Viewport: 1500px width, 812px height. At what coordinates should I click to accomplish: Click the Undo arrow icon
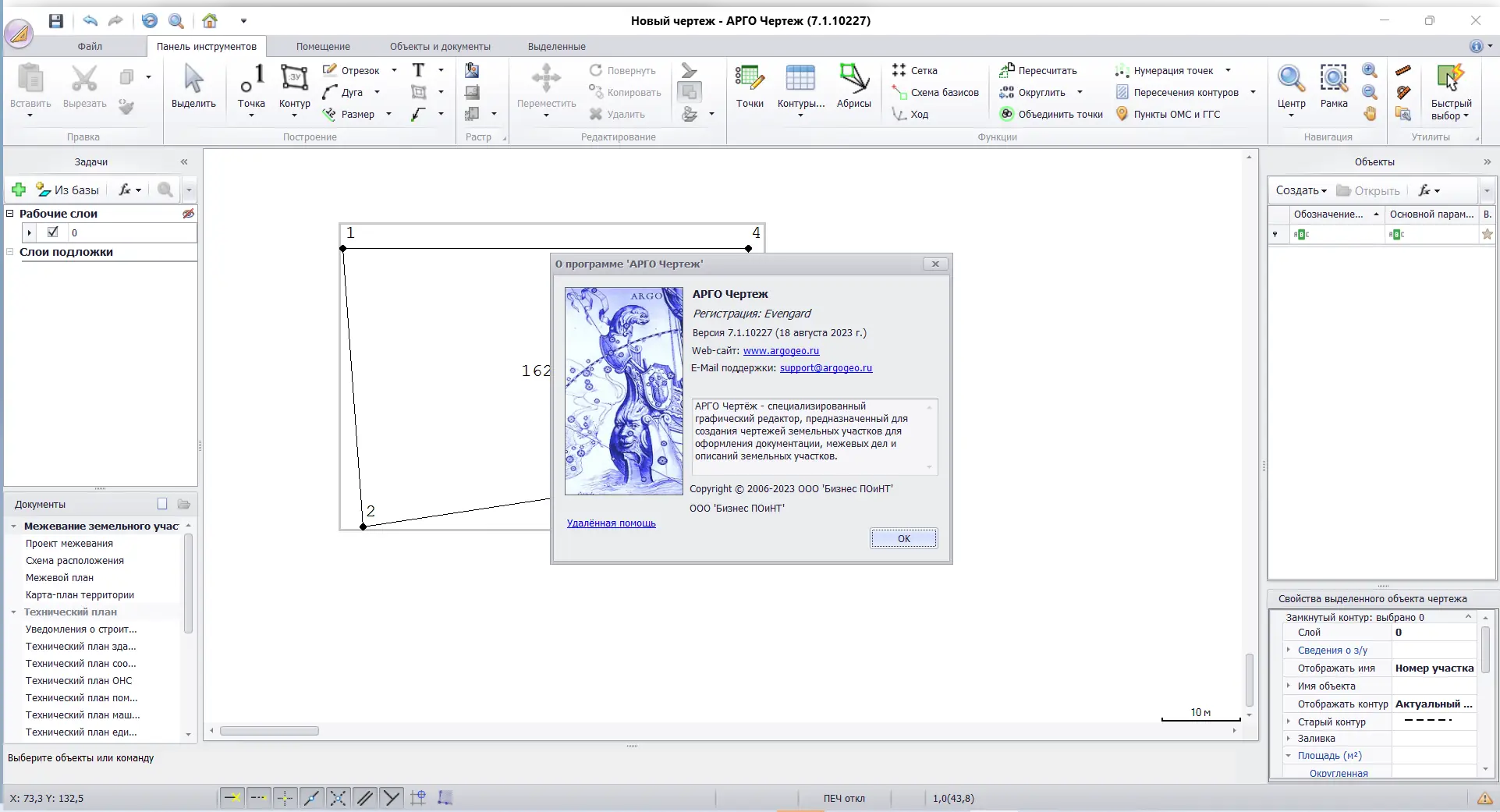90,21
